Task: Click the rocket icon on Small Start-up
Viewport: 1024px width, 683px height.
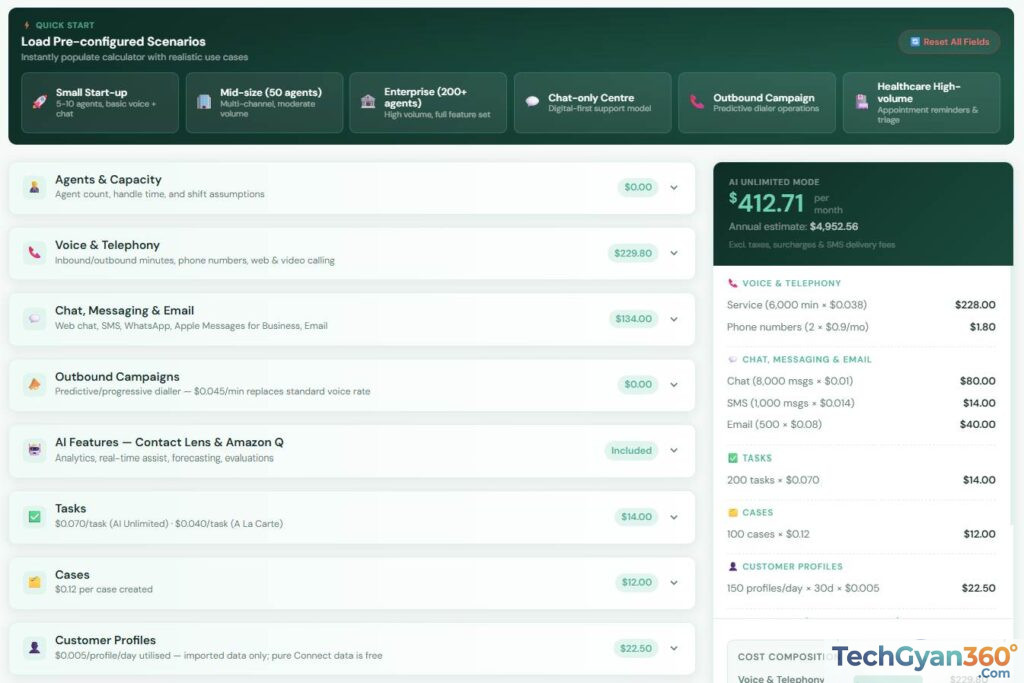Action: coord(40,102)
